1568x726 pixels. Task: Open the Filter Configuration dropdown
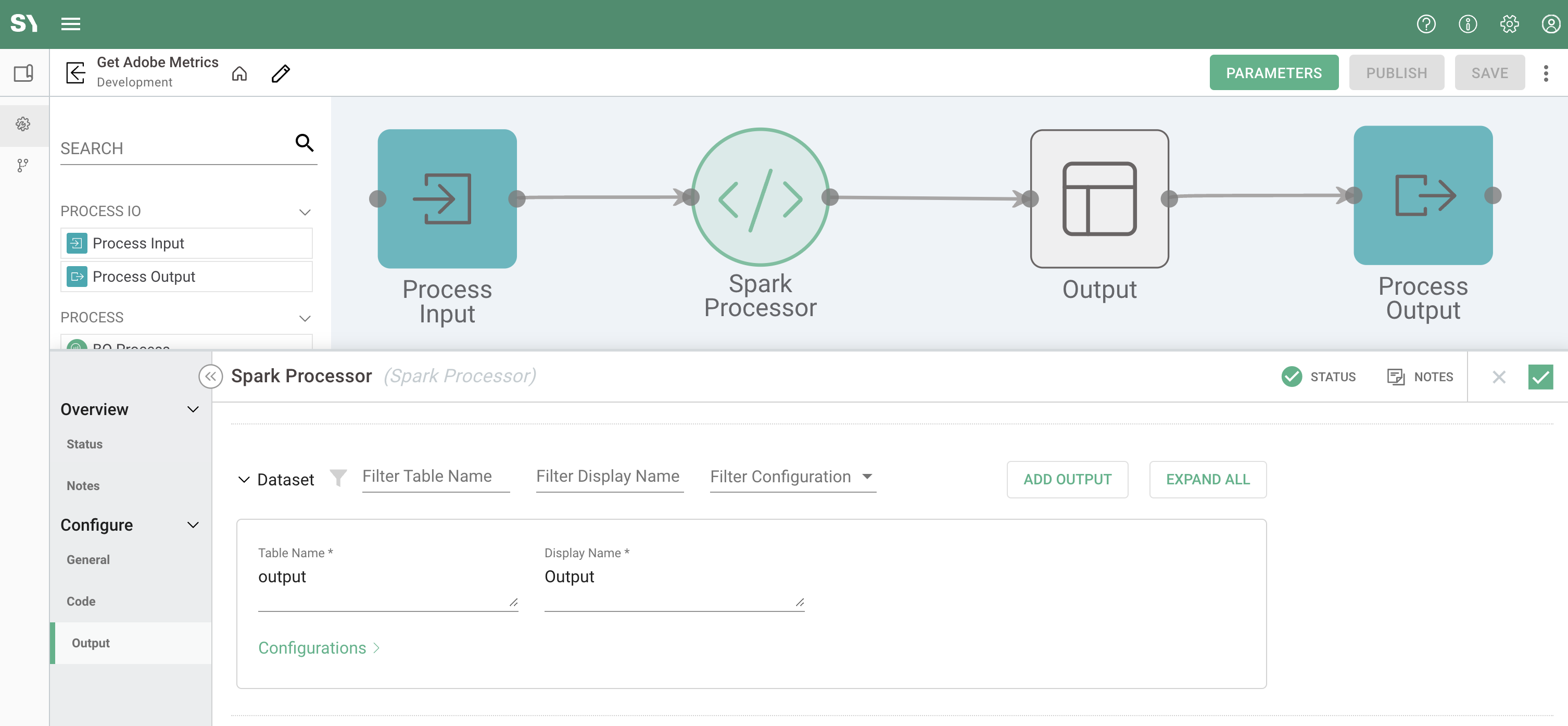[792, 477]
